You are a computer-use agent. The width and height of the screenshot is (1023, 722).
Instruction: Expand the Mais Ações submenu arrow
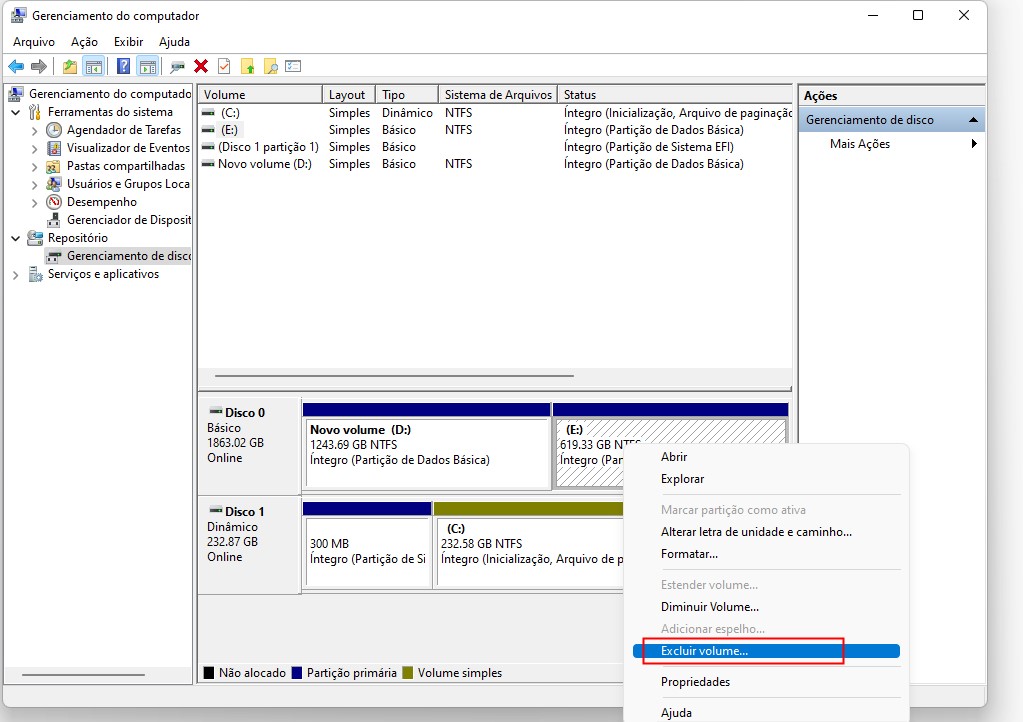(973, 144)
